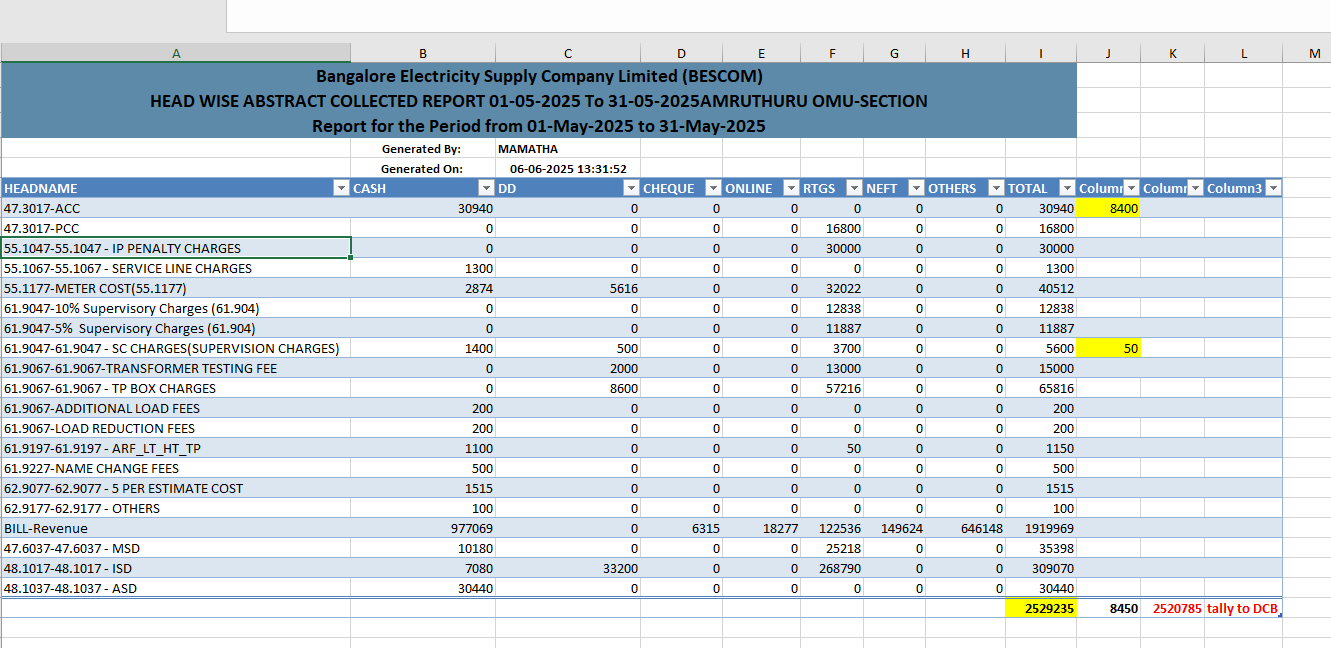Open the TOTAL column filter dropdown
The width and height of the screenshot is (1331, 648).
pyautogui.click(x=1067, y=188)
